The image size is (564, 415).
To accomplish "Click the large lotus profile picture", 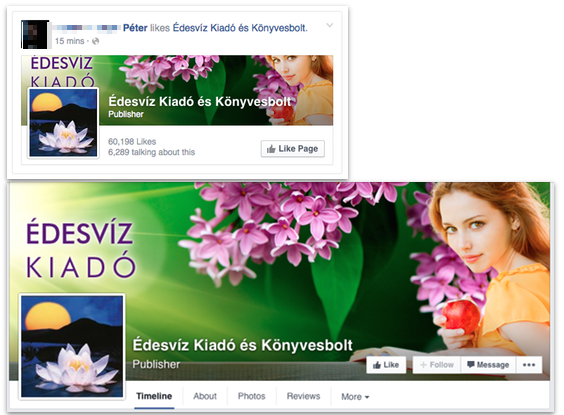I will [x=72, y=346].
